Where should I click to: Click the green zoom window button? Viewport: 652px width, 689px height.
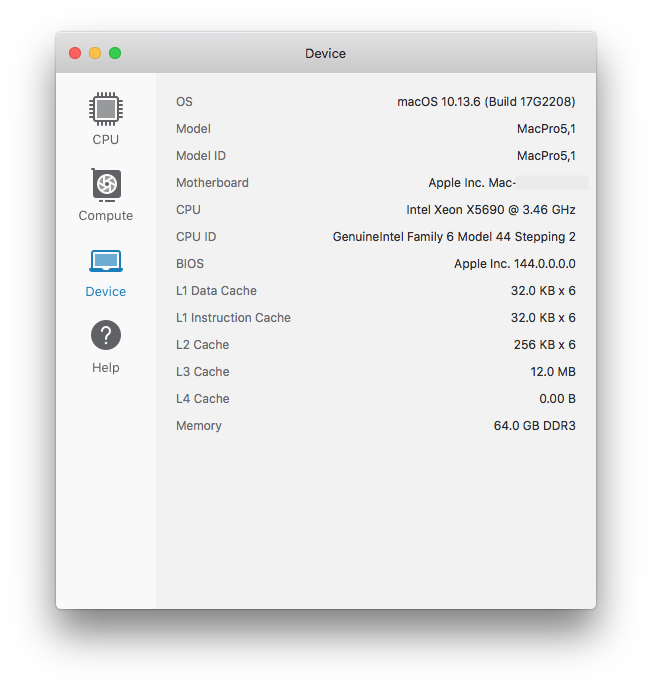pos(115,53)
